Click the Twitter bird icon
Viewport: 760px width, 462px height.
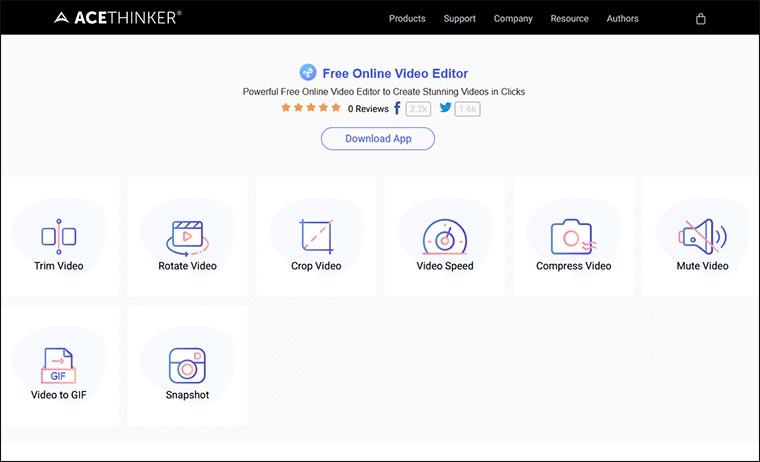tap(445, 108)
